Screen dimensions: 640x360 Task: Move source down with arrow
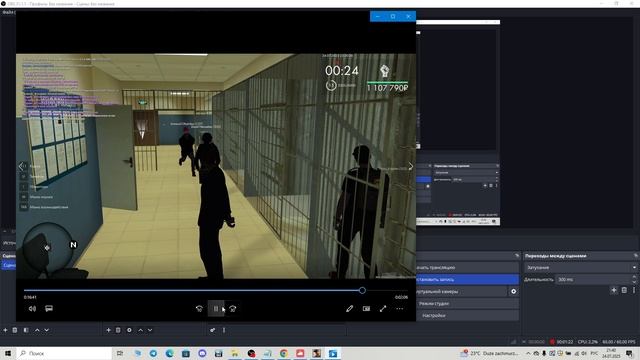pos(150,330)
